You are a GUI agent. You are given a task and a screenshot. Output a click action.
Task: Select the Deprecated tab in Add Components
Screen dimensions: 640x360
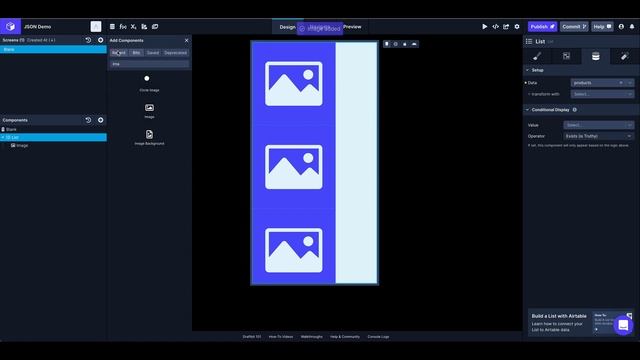tap(176, 53)
